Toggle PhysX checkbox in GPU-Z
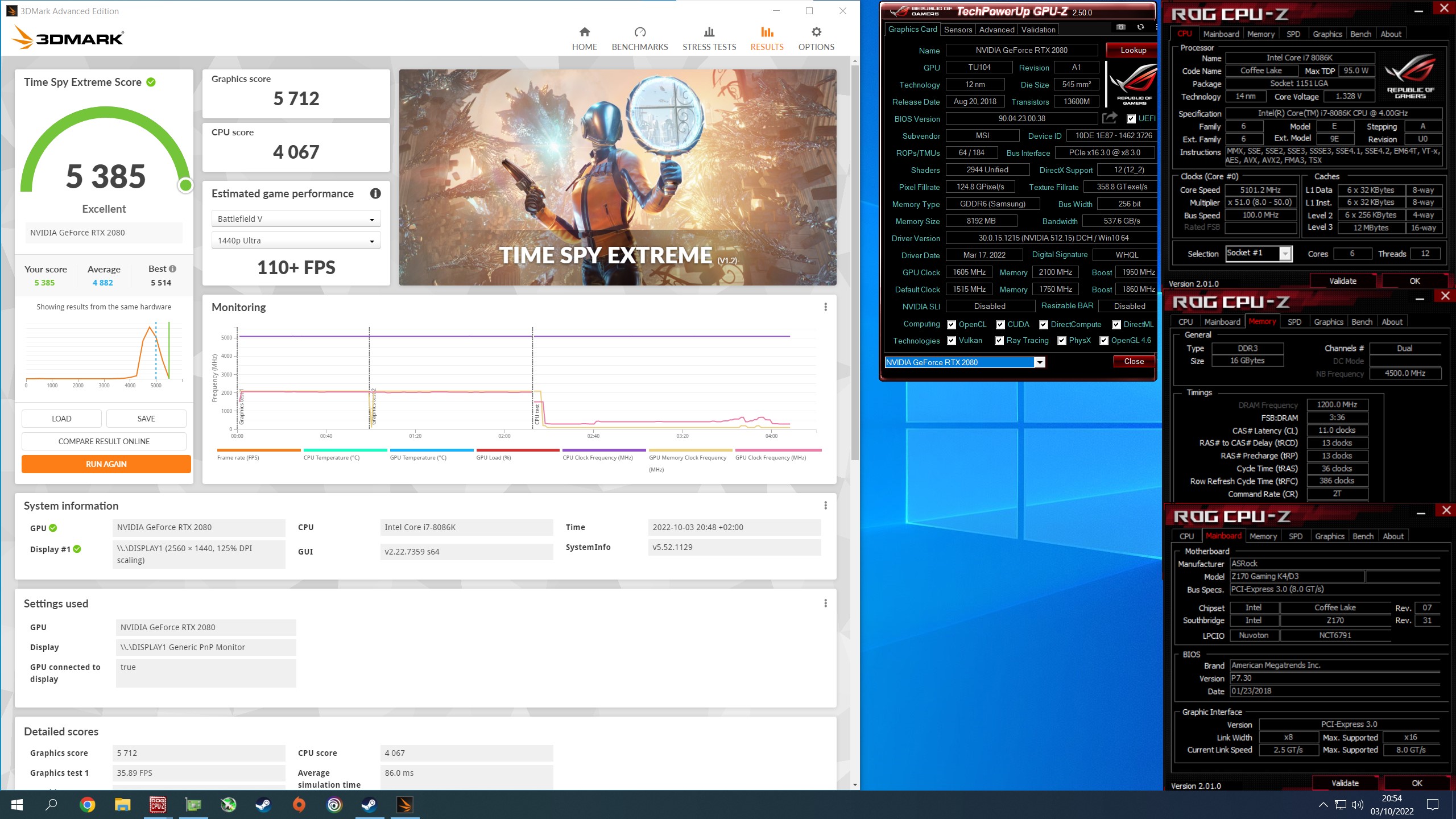Screen dimensions: 1456x819 pyautogui.click(x=1062, y=341)
